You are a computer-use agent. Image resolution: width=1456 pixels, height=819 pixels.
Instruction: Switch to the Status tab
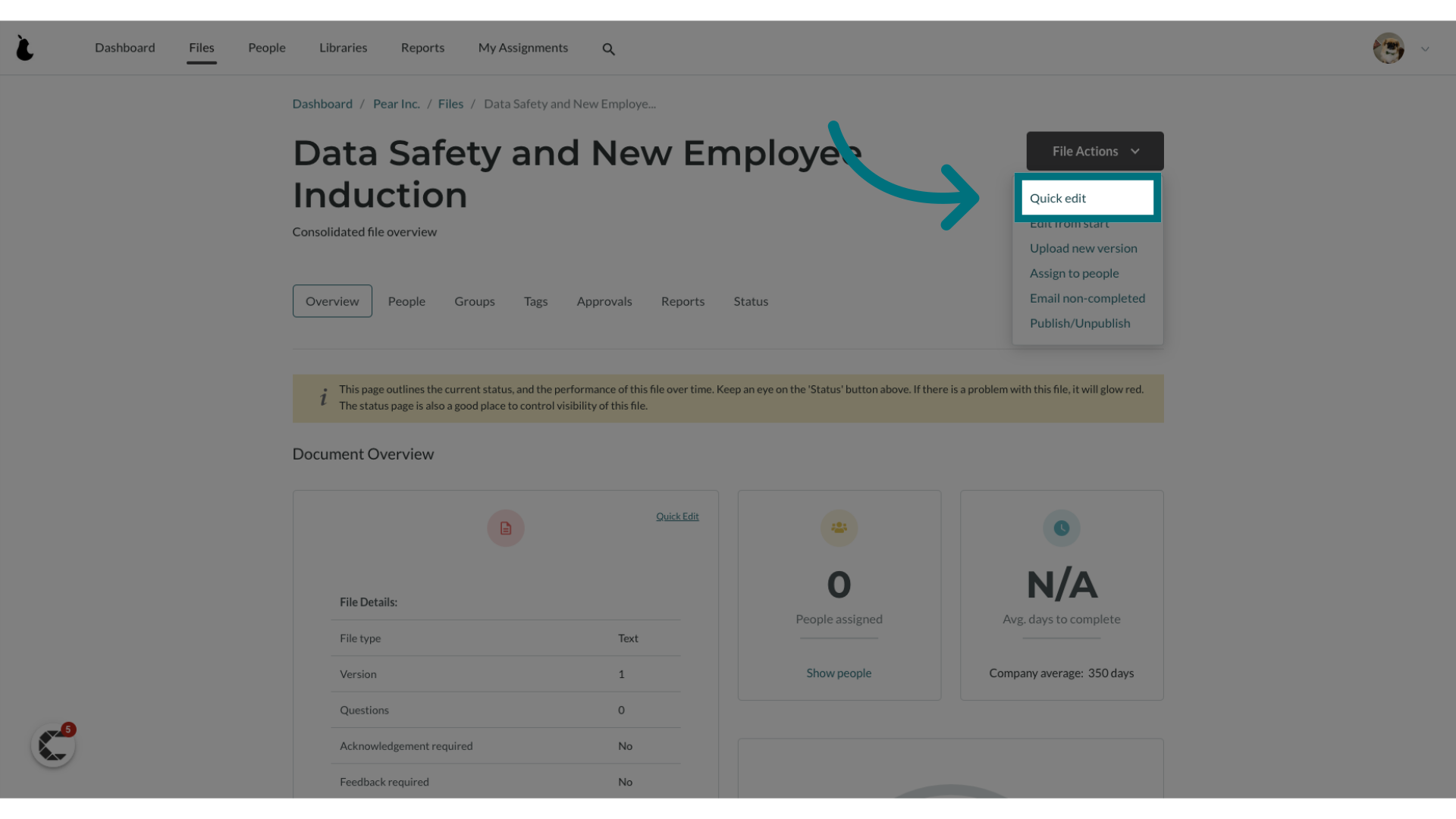751,301
